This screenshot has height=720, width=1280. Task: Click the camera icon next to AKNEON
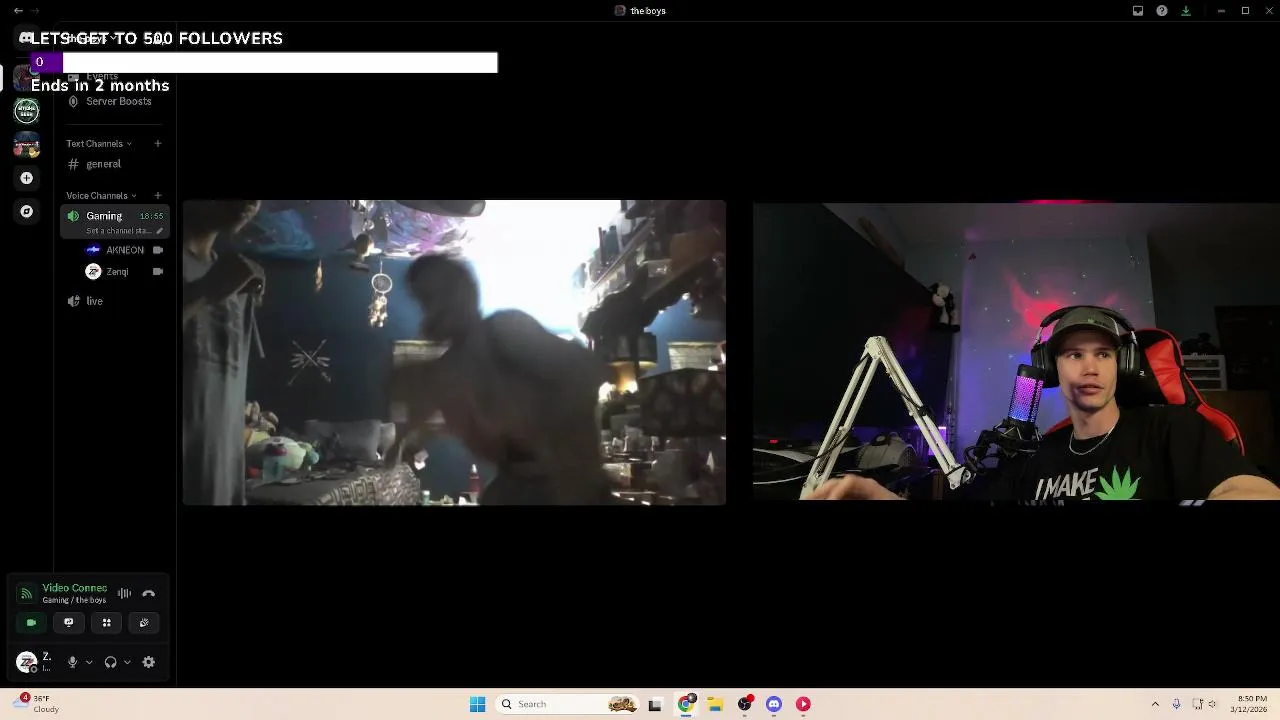point(158,250)
